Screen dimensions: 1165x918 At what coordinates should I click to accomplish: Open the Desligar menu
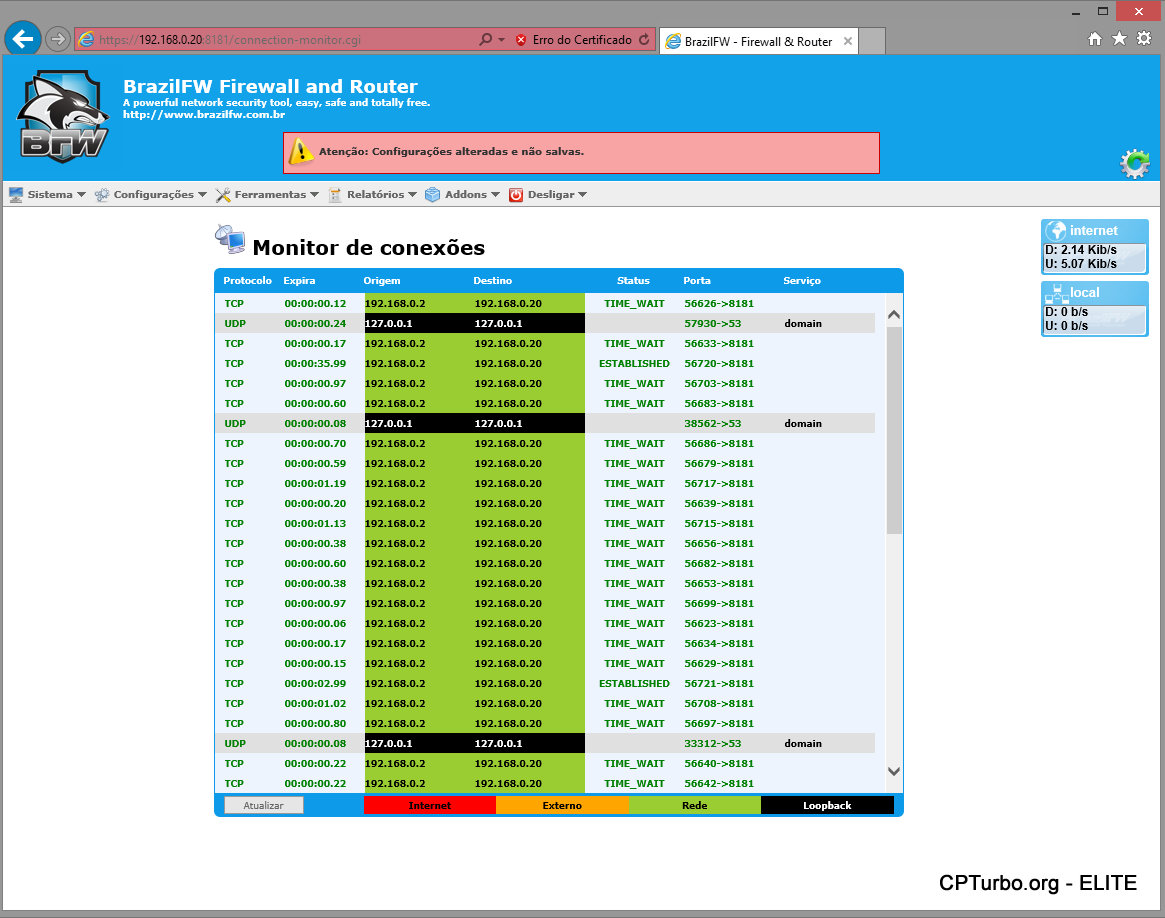point(550,194)
